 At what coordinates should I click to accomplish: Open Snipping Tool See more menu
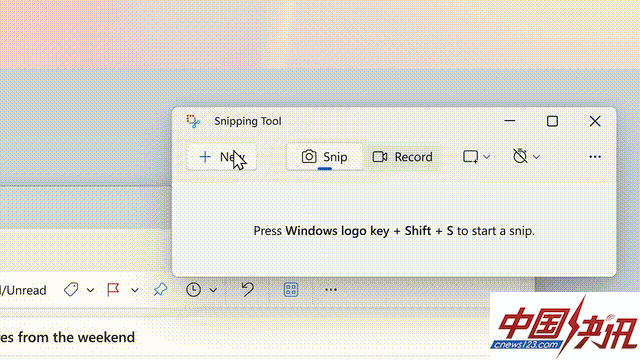(595, 157)
